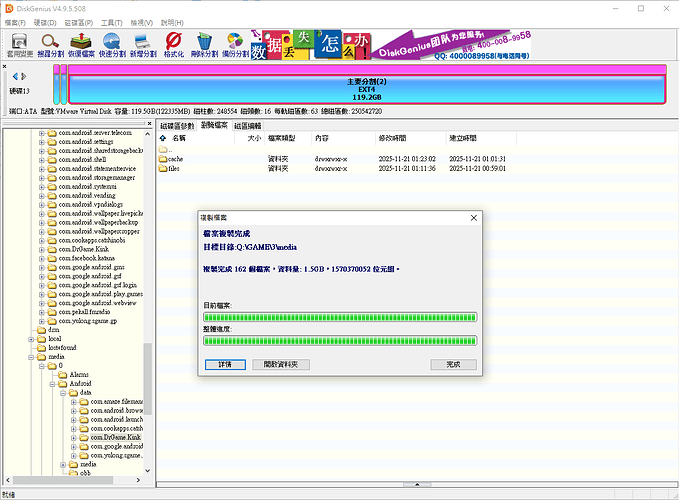Sort file list by 修改時間 column
This screenshot has height=500, width=679.
point(393,138)
